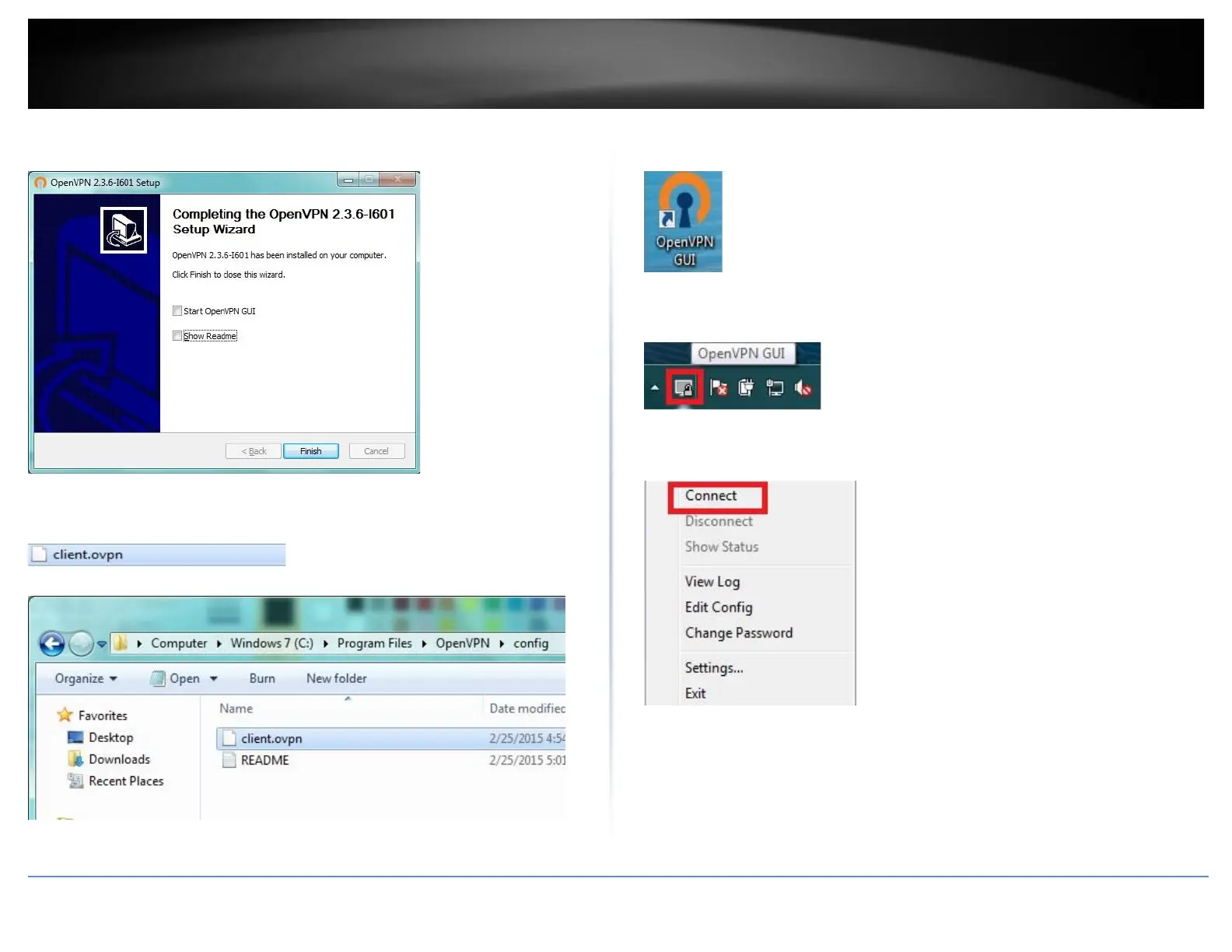Open View Log from the OpenVPN menu
This screenshot has height=952, width=1232.
point(712,582)
